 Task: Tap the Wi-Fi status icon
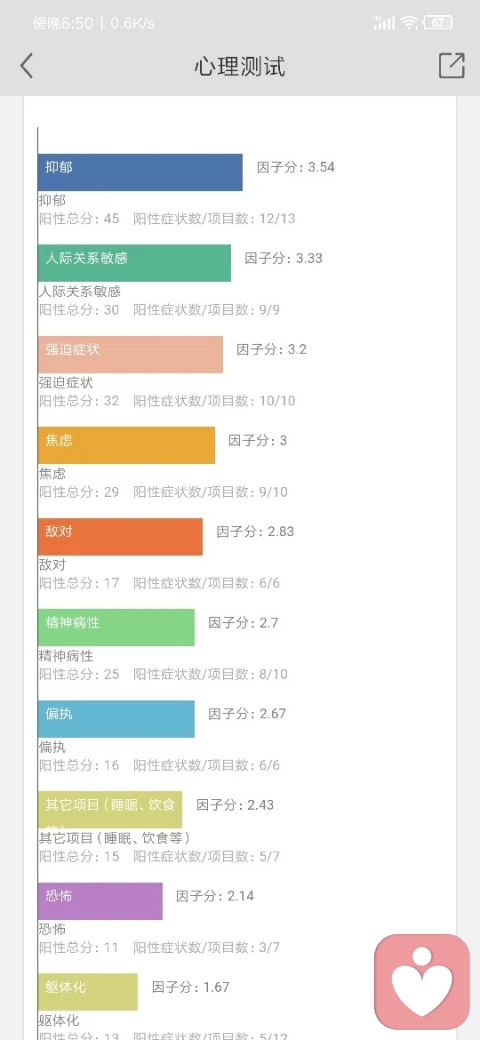[409, 23]
